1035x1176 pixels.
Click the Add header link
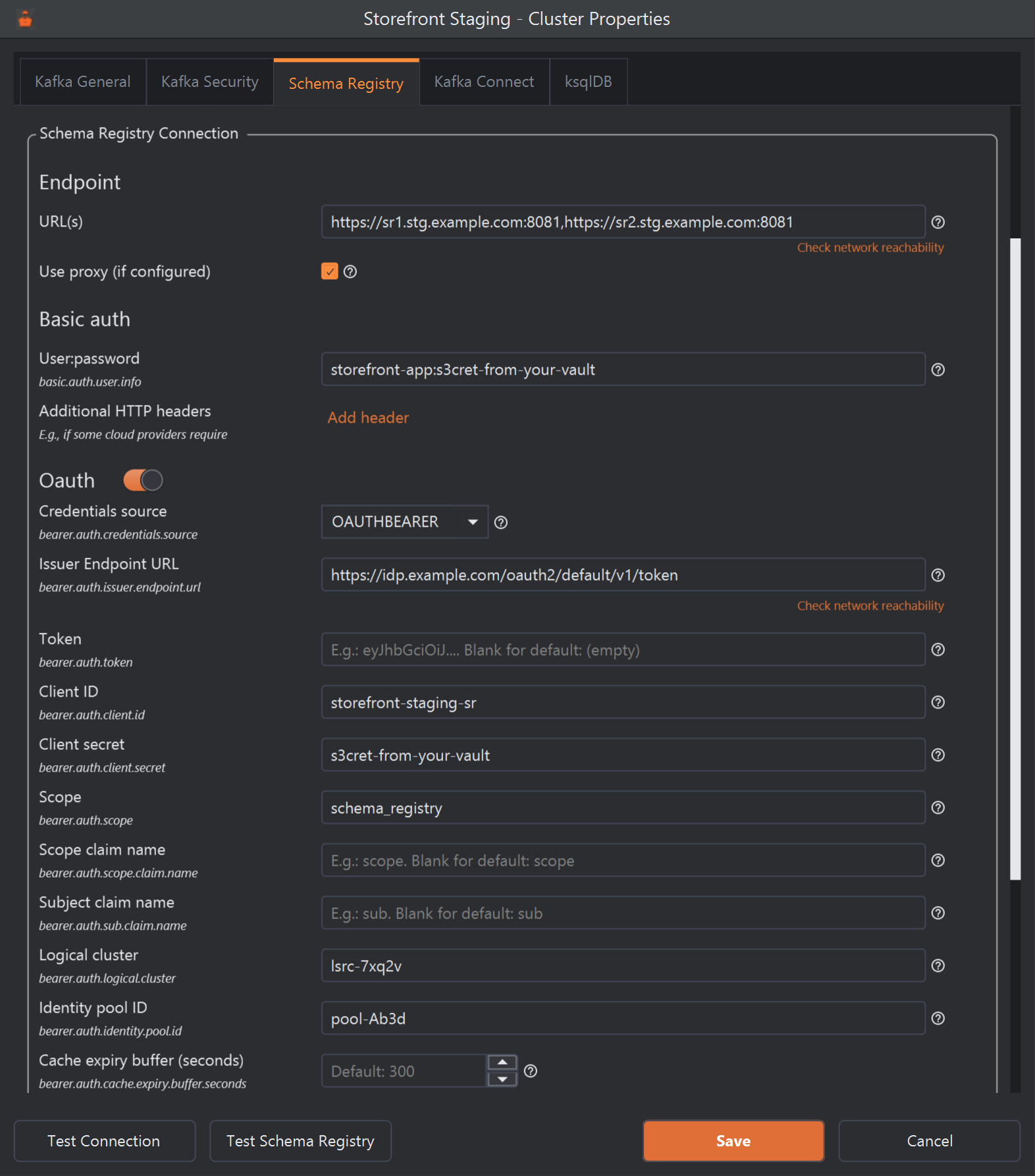coord(369,417)
